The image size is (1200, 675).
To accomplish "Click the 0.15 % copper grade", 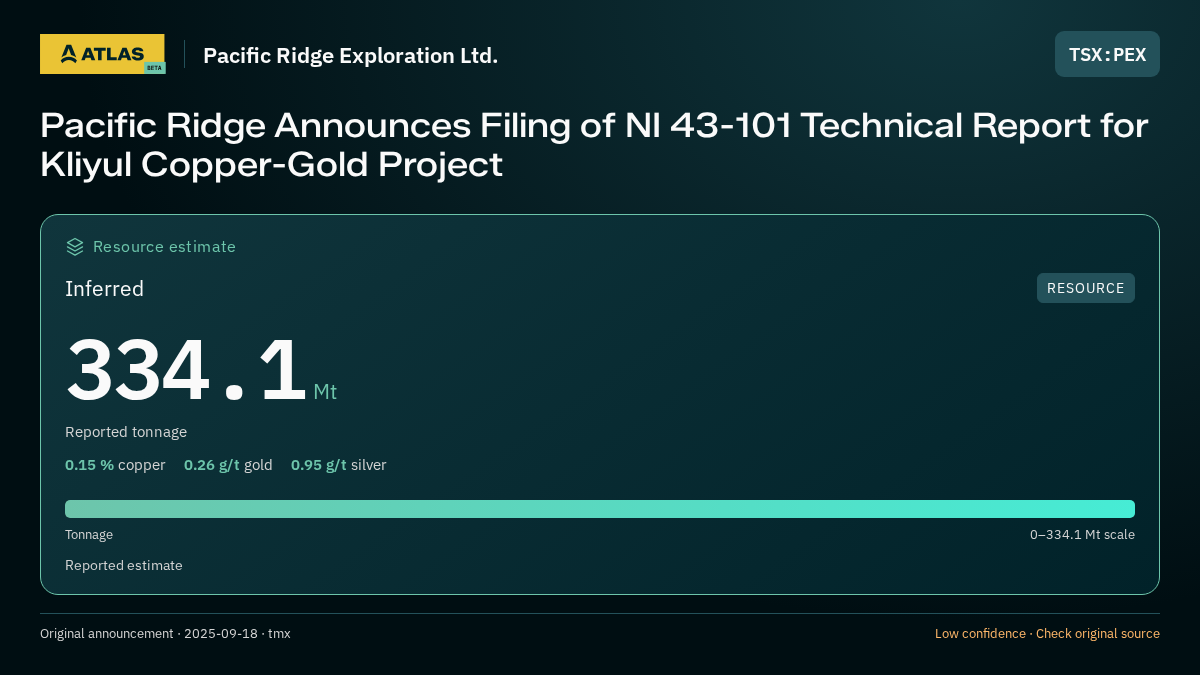I will pos(115,465).
